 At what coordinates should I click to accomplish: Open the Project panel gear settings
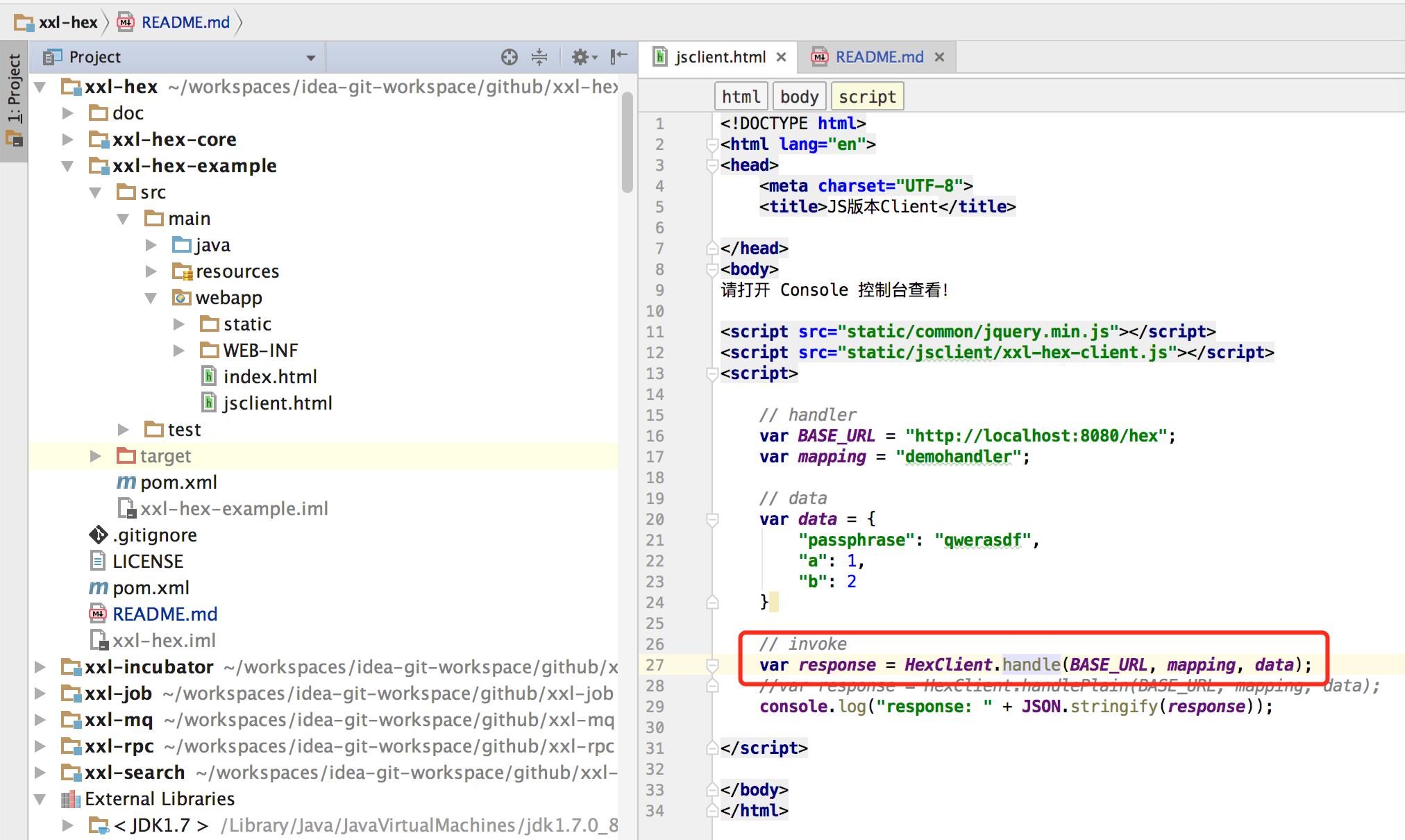(x=584, y=57)
